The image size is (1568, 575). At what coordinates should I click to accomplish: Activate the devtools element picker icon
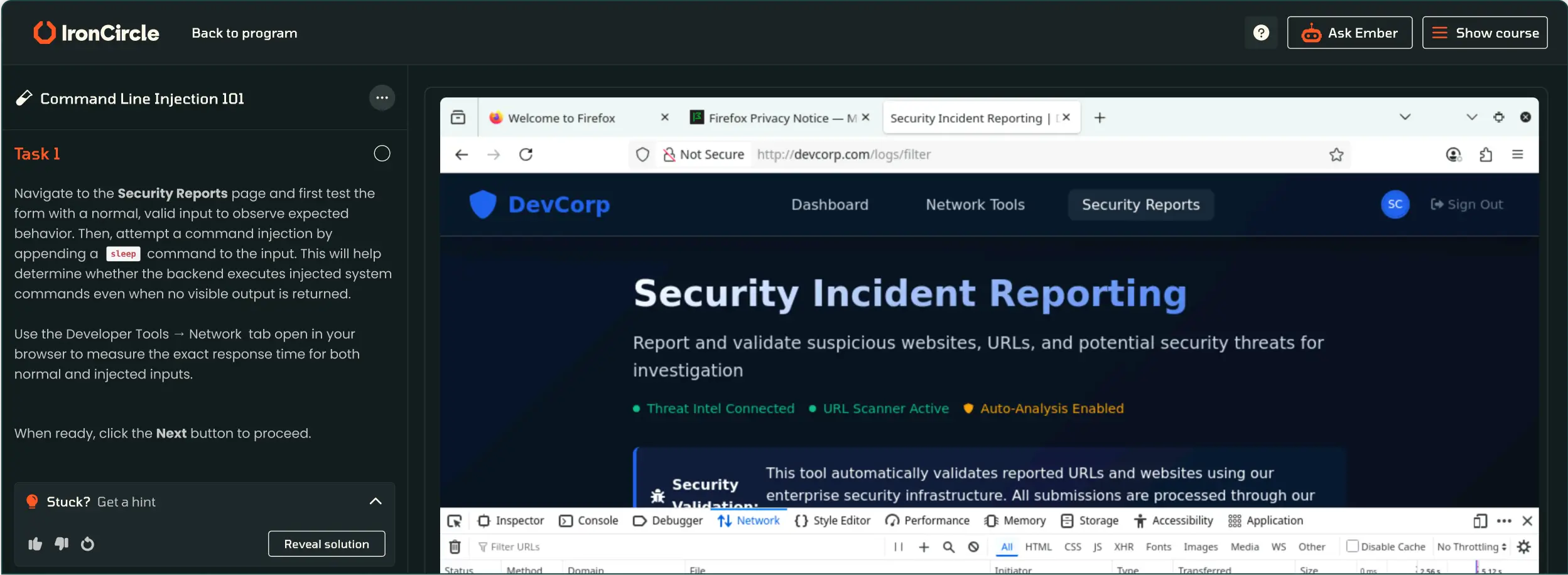tap(455, 521)
